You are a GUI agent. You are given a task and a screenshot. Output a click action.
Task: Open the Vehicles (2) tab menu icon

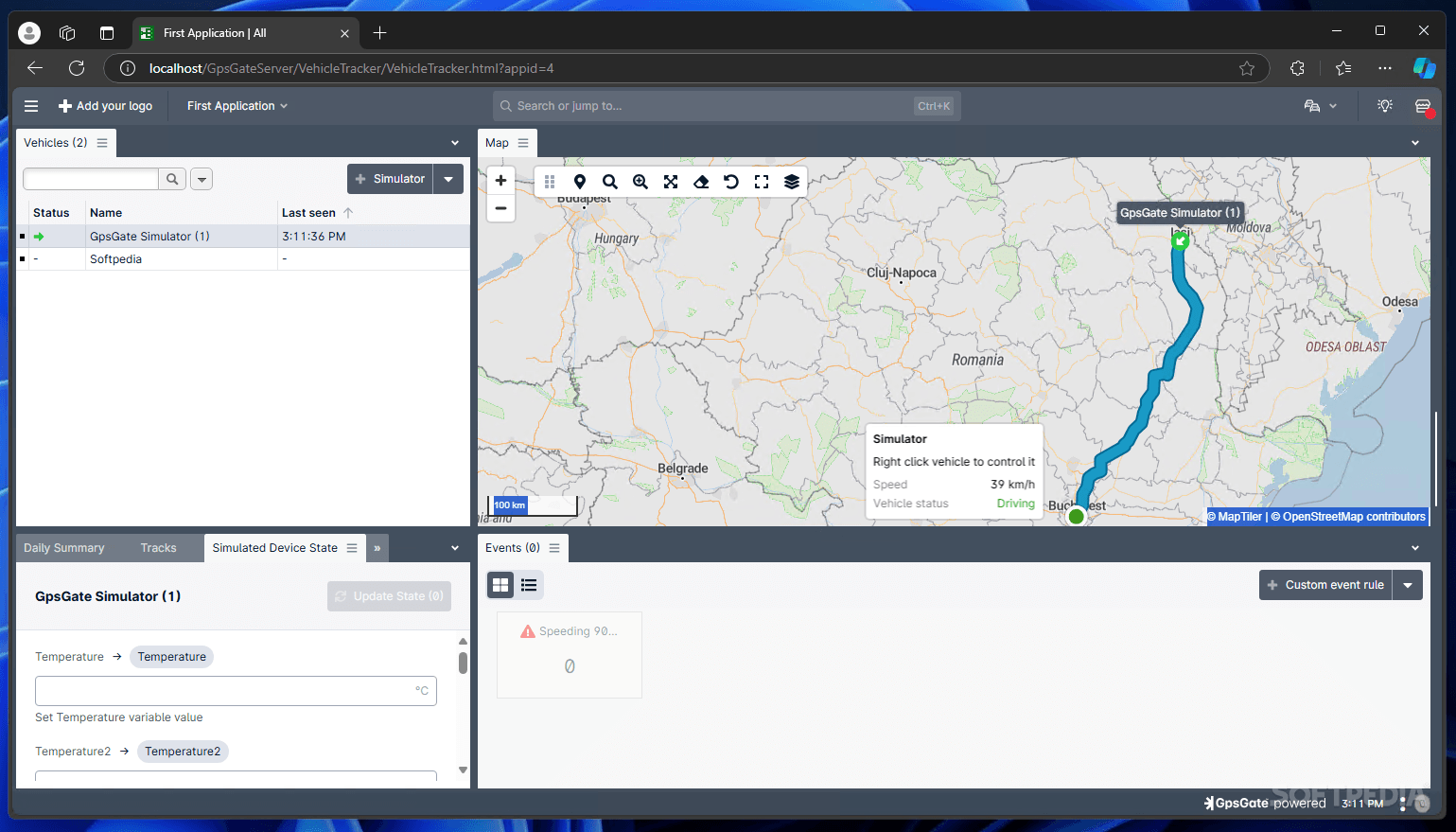[102, 143]
